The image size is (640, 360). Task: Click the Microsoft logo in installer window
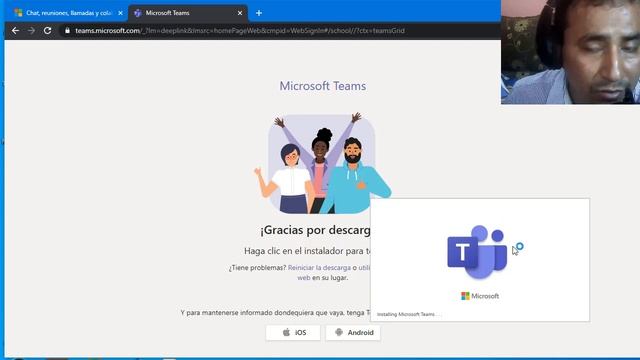(480, 296)
